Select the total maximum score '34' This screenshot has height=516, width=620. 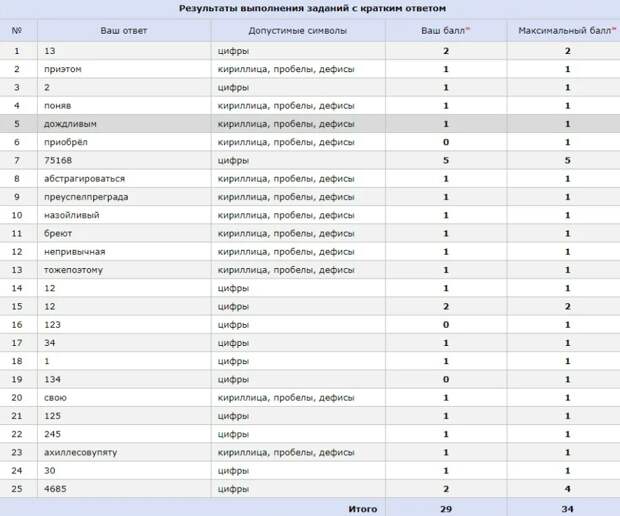(567, 509)
